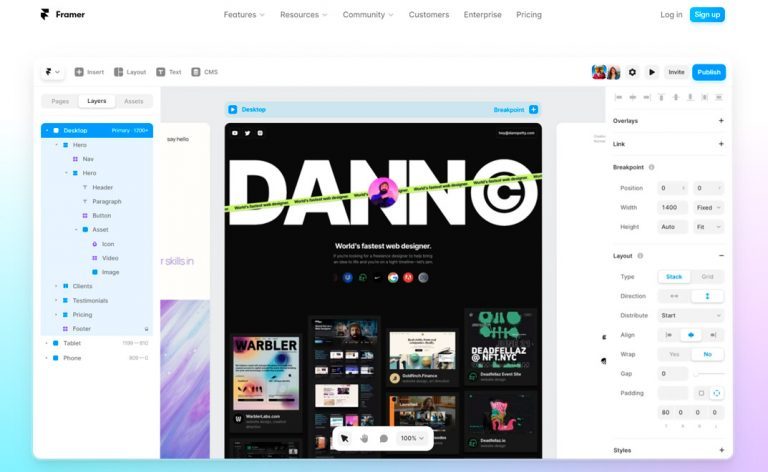Screen dimensions: 768x472
Task: Switch to the Assets tab
Action: [133, 101]
